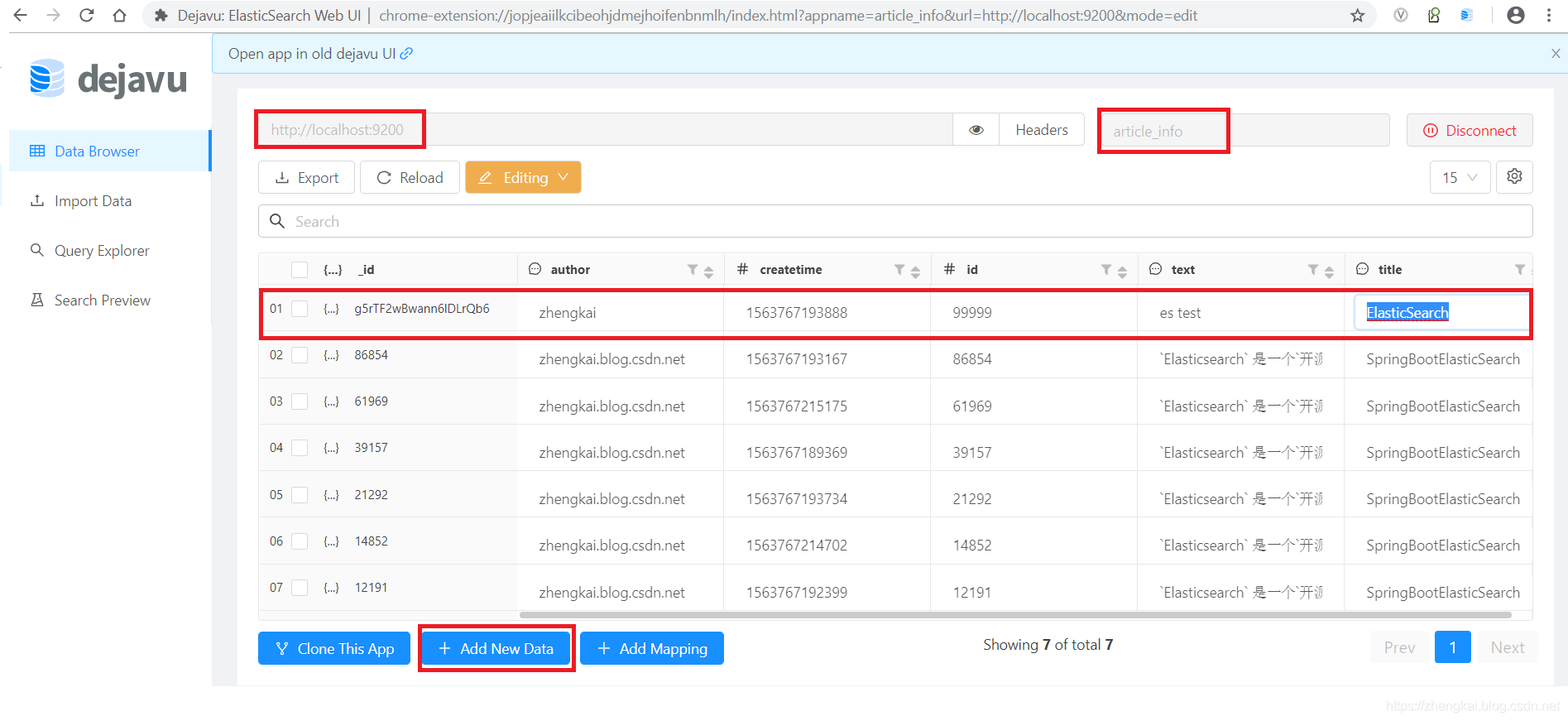Image resolution: width=1568 pixels, height=721 pixels.
Task: Open the page size 15 dropdown
Action: point(1460,178)
